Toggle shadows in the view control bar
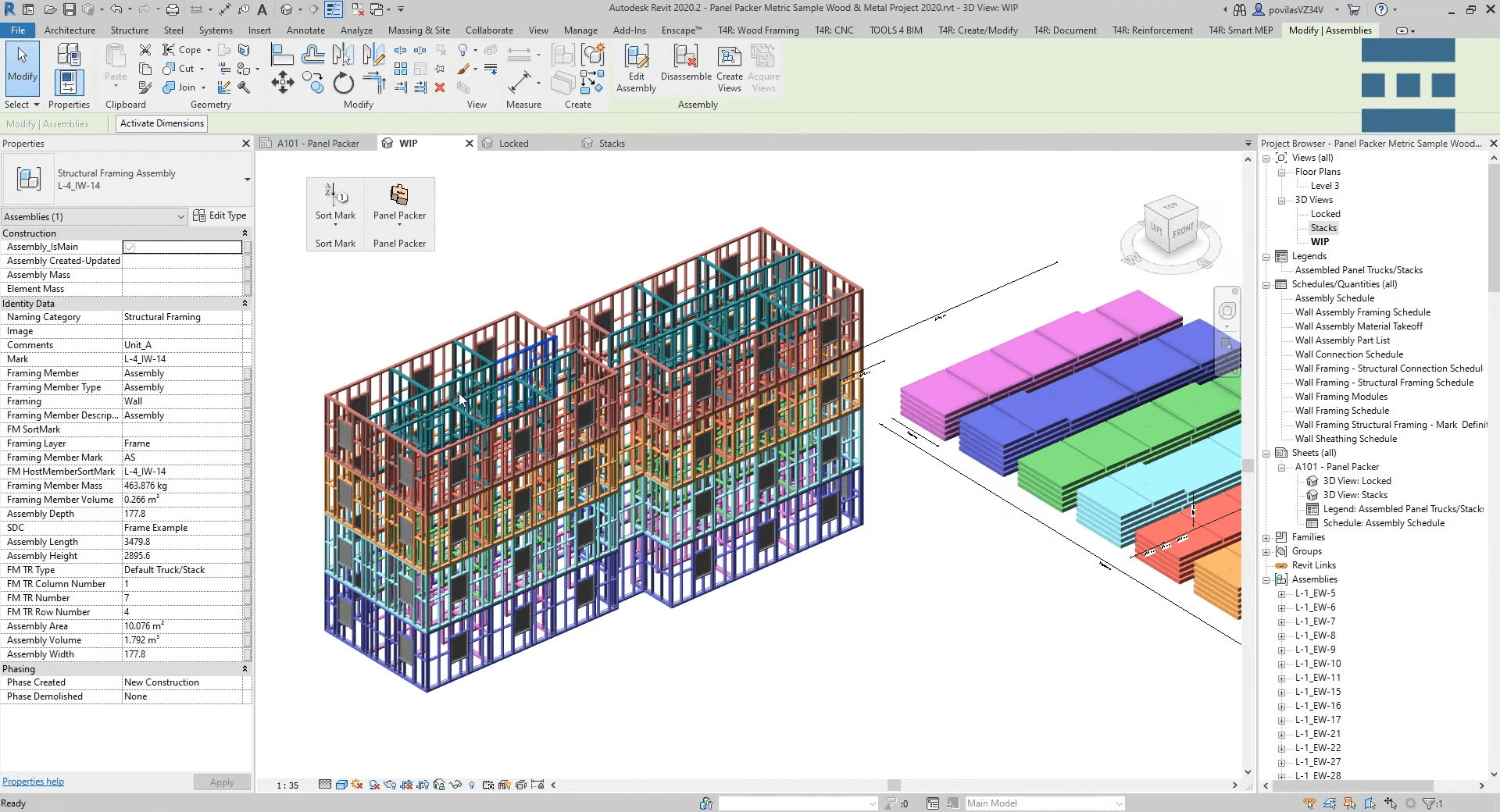1500x812 pixels. pyautogui.click(x=355, y=785)
